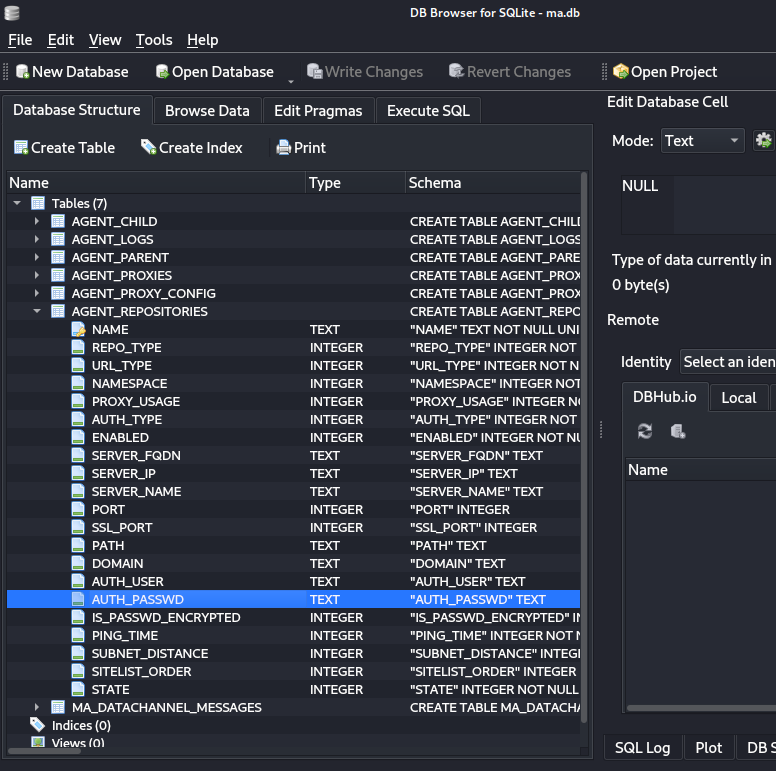Click the New Database toolbar button
The image size is (776, 771).
tap(72, 72)
